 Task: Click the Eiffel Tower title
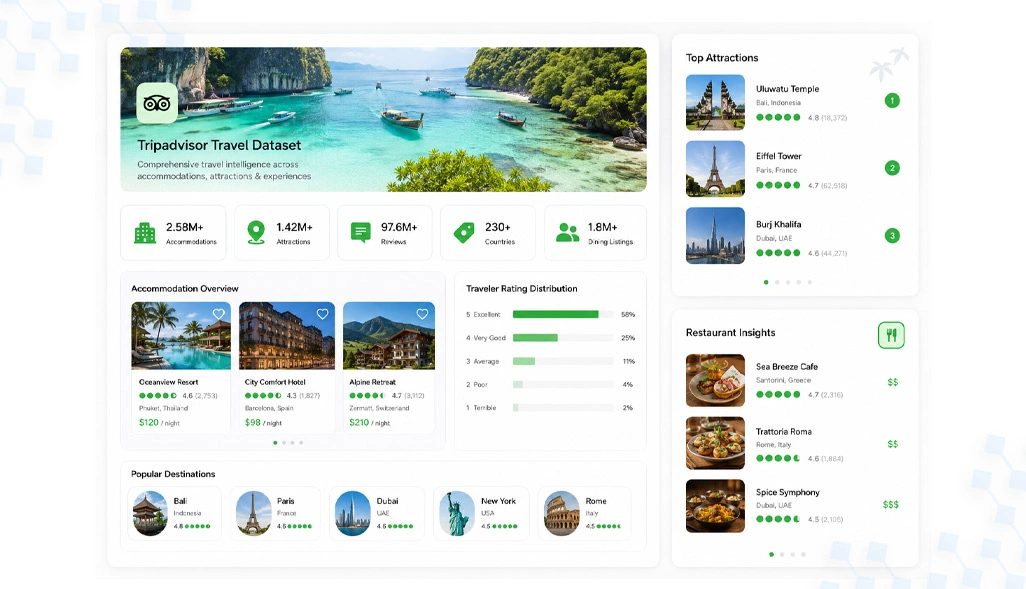click(779, 156)
